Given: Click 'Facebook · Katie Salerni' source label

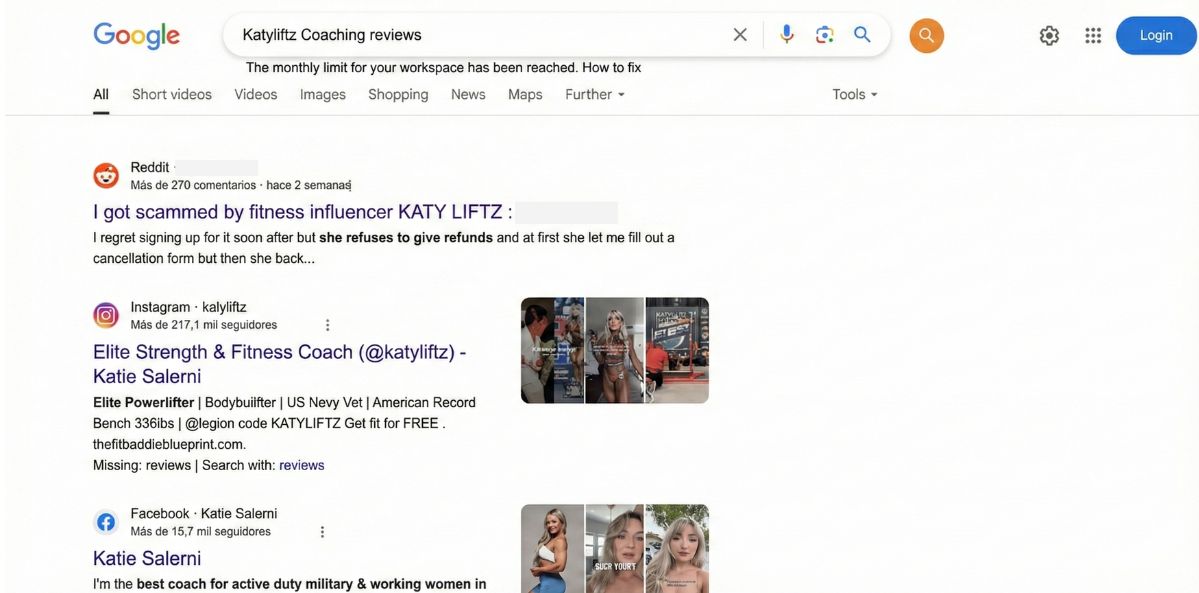Looking at the screenshot, I should [x=204, y=513].
